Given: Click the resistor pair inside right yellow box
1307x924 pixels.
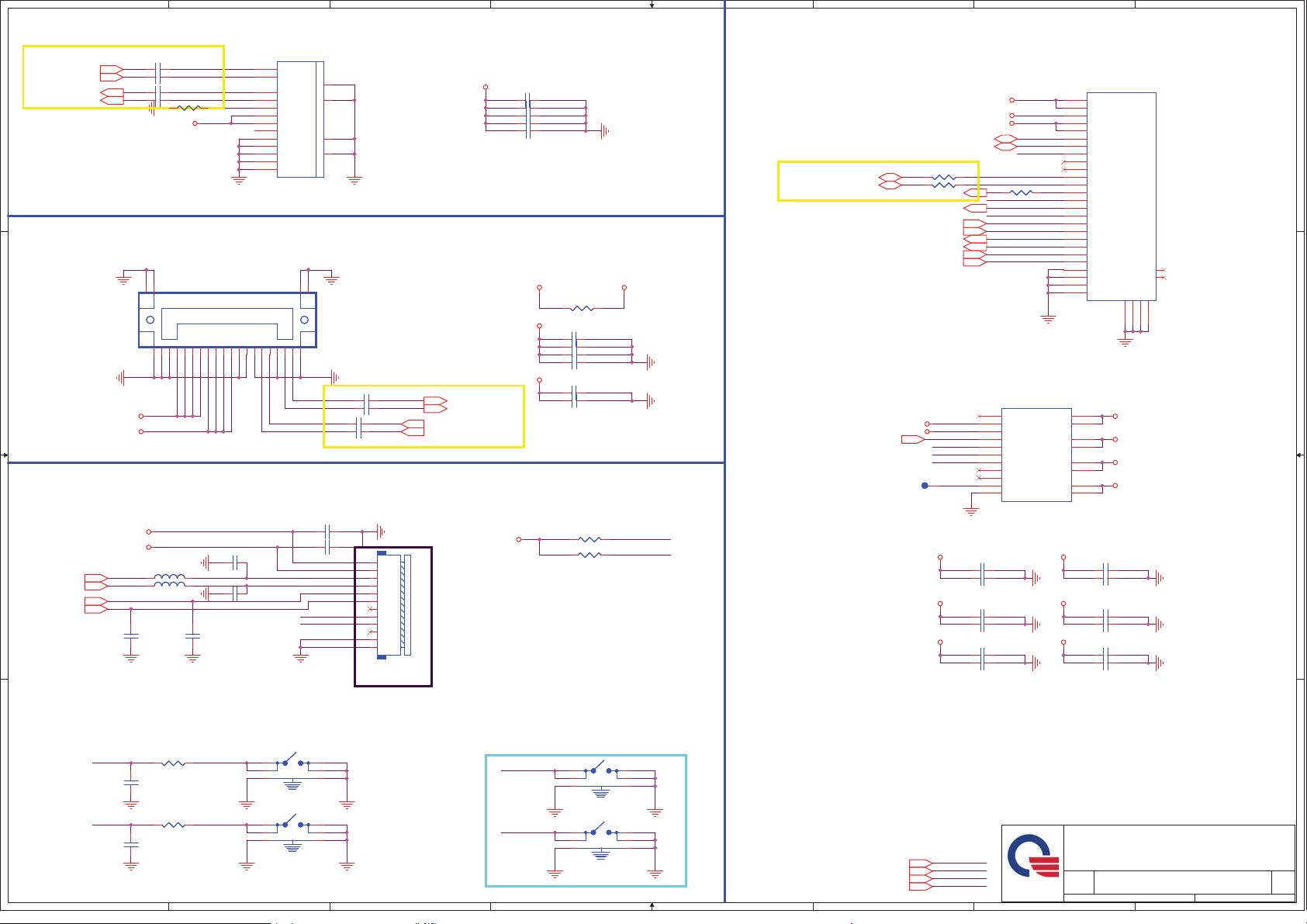Looking at the screenshot, I should click(944, 182).
